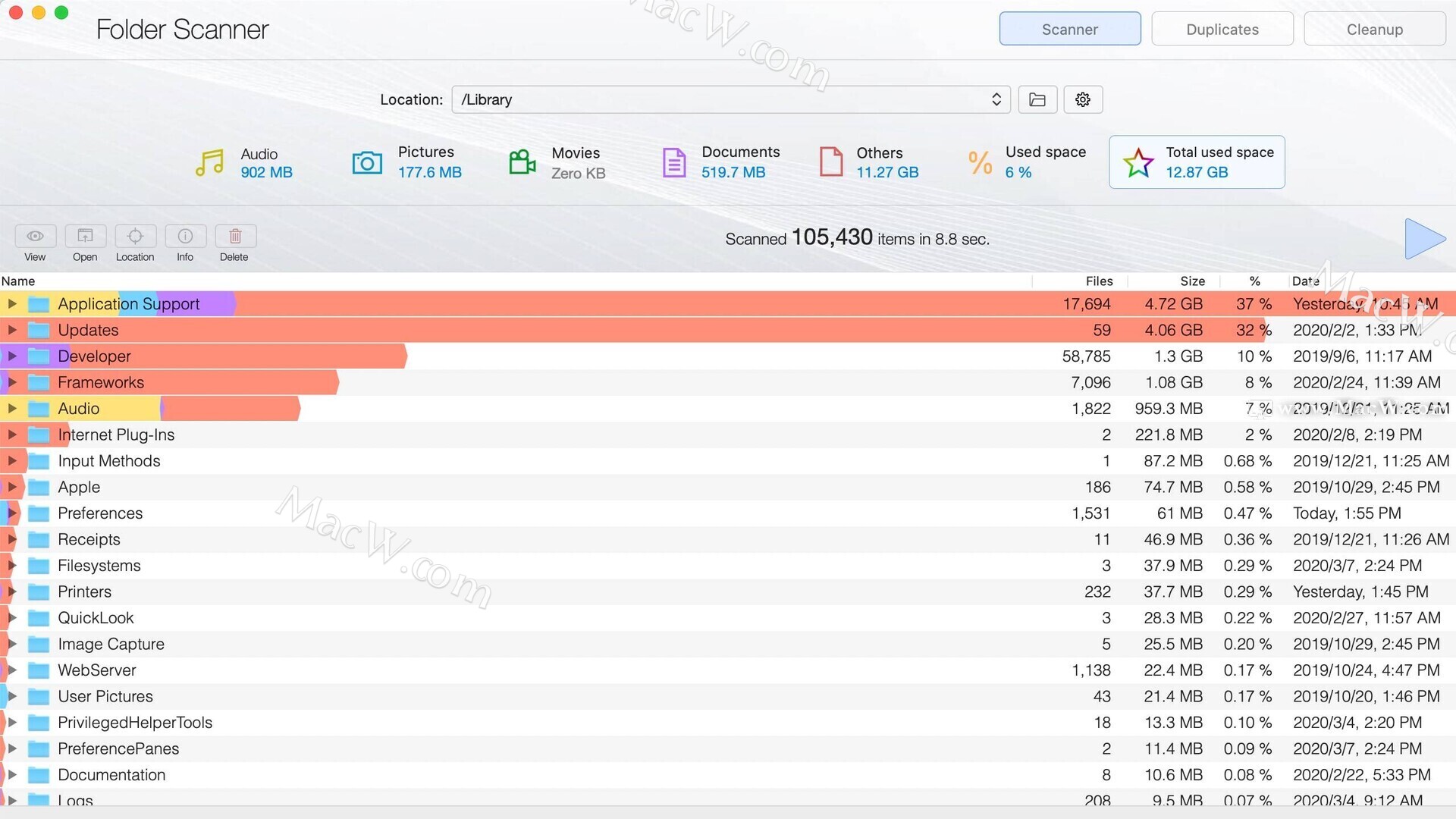This screenshot has height=819, width=1456.
Task: Expand the QuickLook folder row
Action: tap(12, 618)
